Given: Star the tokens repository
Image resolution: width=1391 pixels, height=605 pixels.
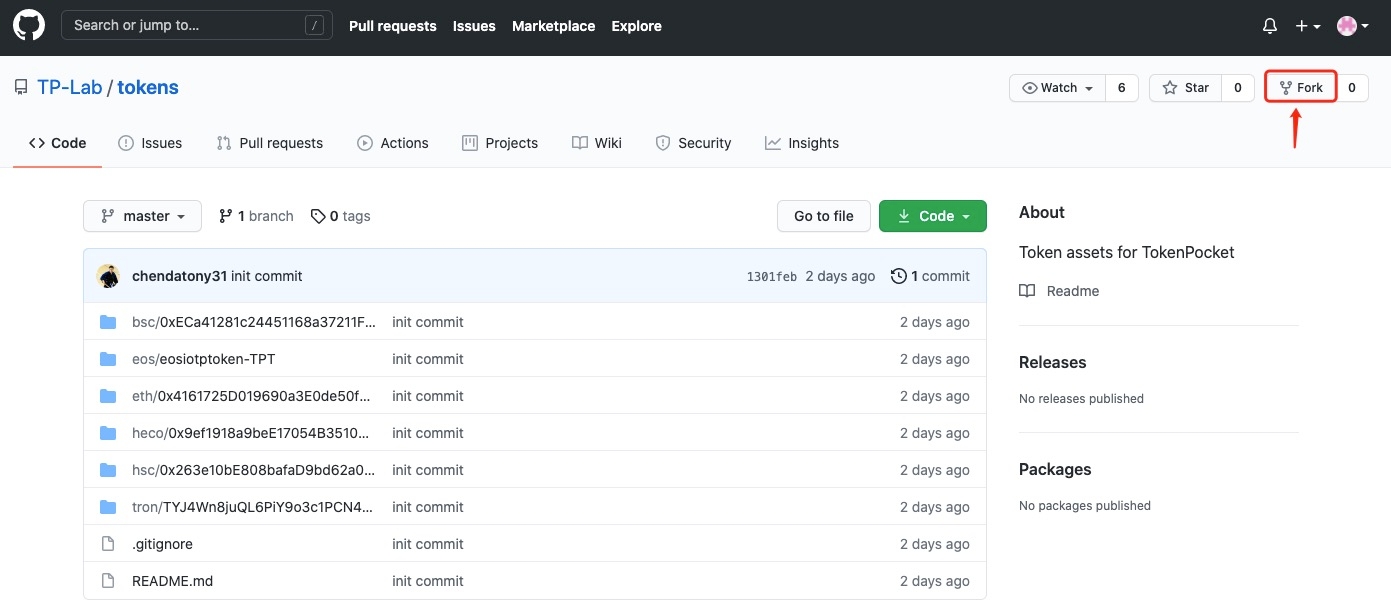Looking at the screenshot, I should [1186, 88].
